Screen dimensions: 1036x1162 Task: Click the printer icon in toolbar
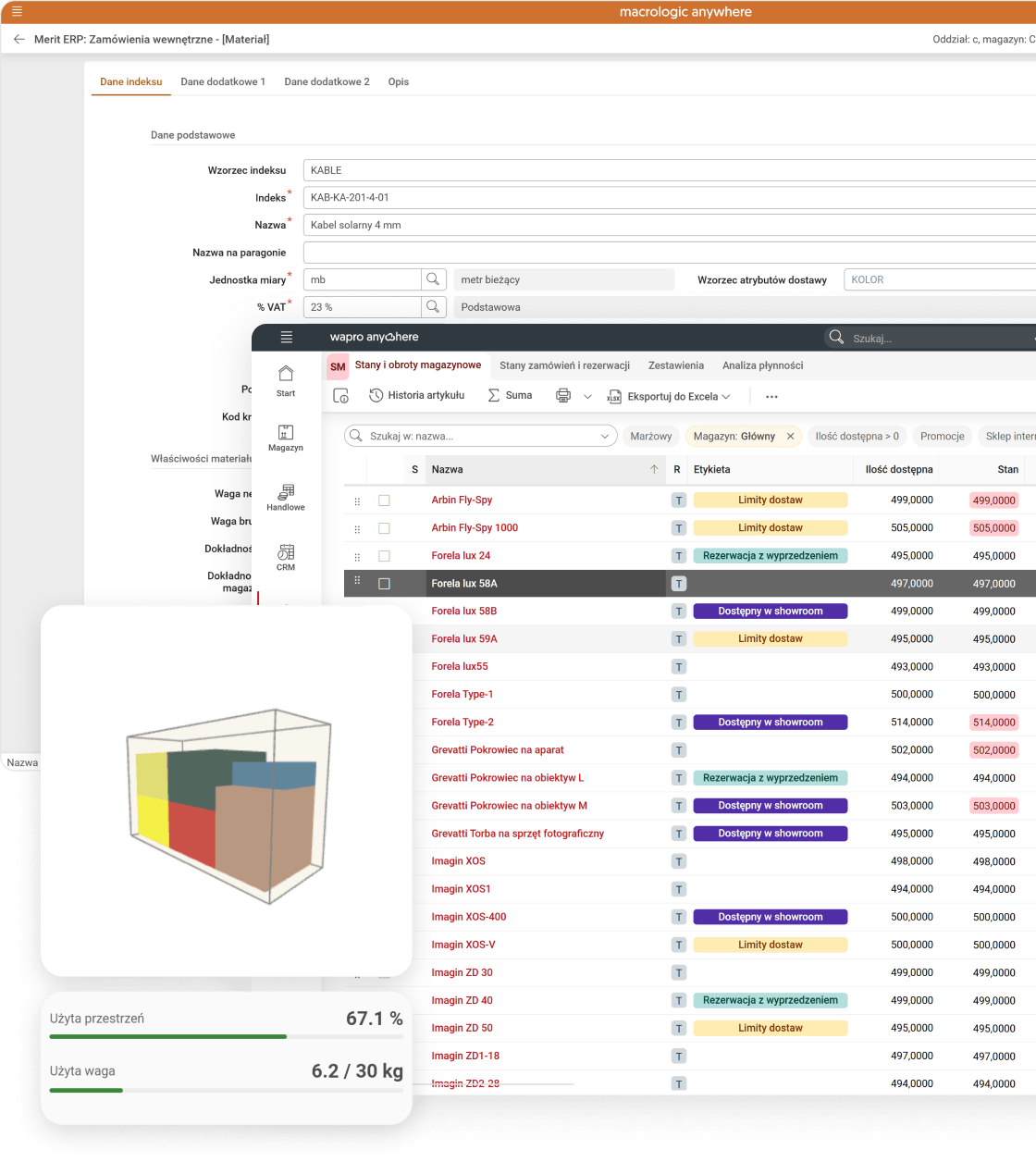pos(563,396)
